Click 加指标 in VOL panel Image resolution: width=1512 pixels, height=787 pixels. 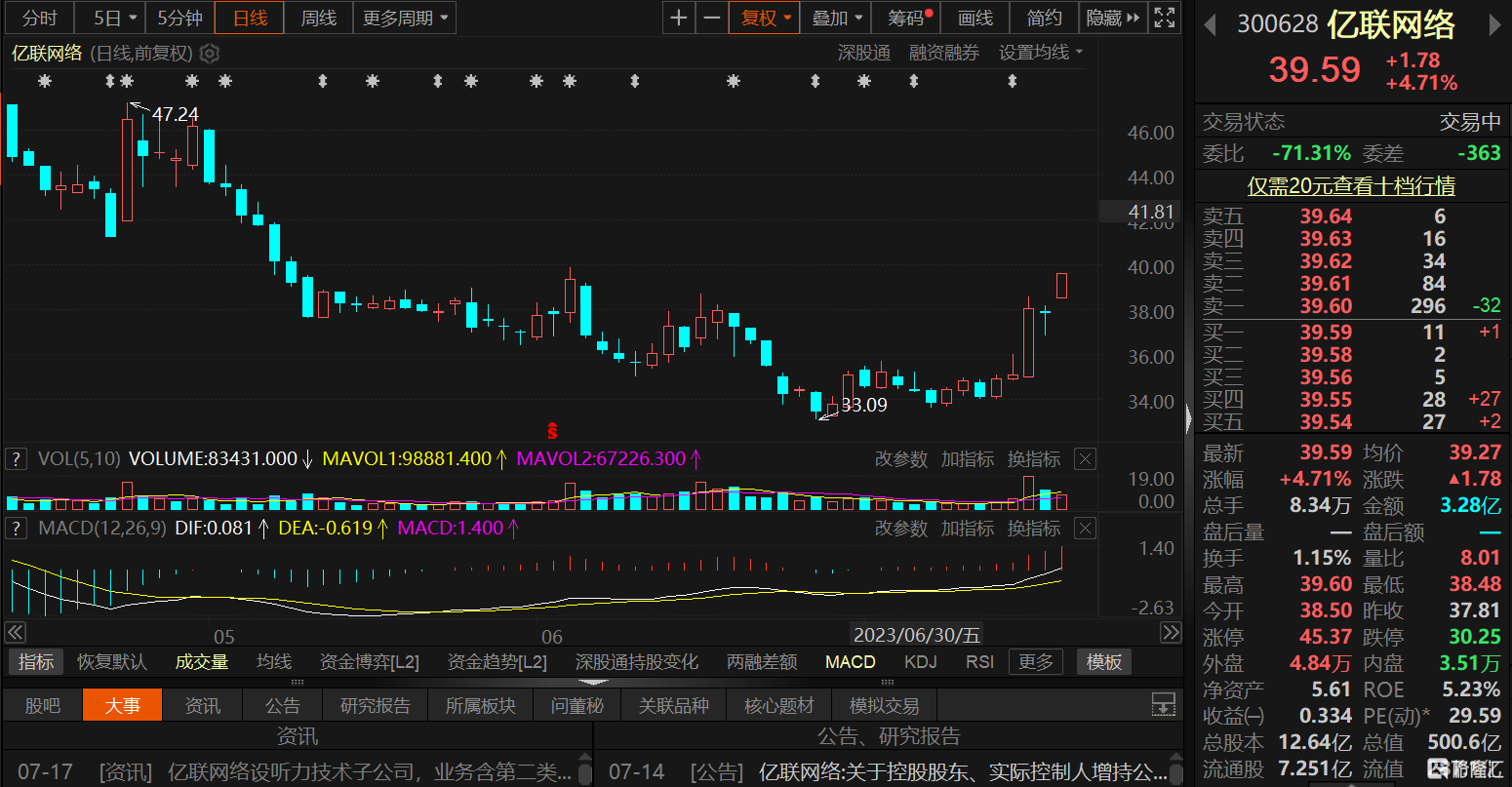tap(968, 458)
